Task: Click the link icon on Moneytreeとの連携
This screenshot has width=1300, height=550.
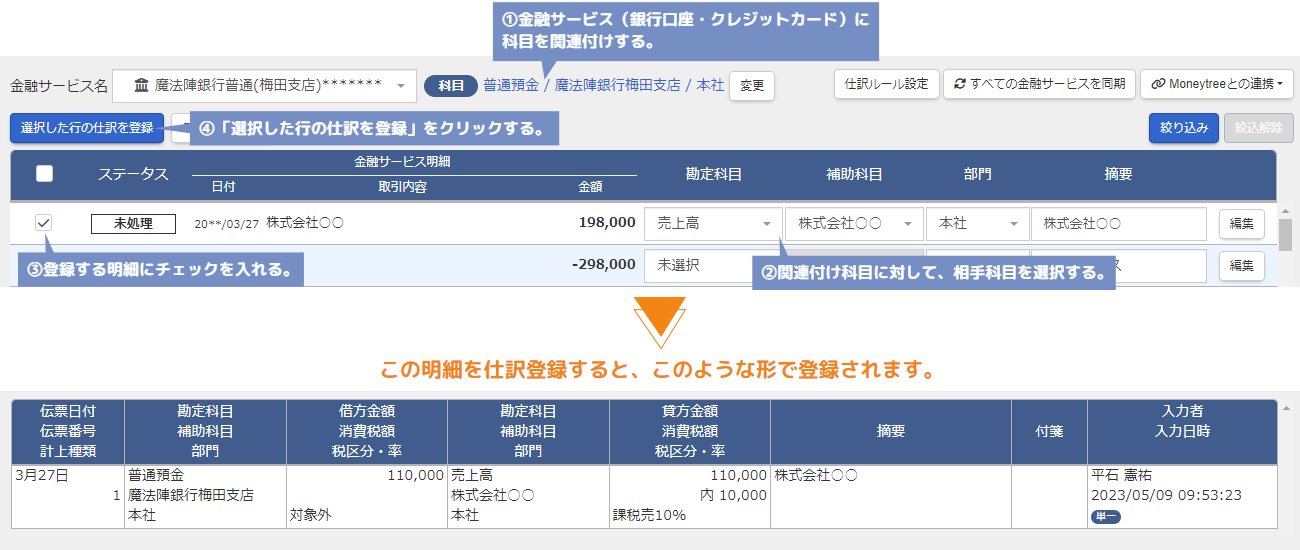Action: coord(1158,84)
